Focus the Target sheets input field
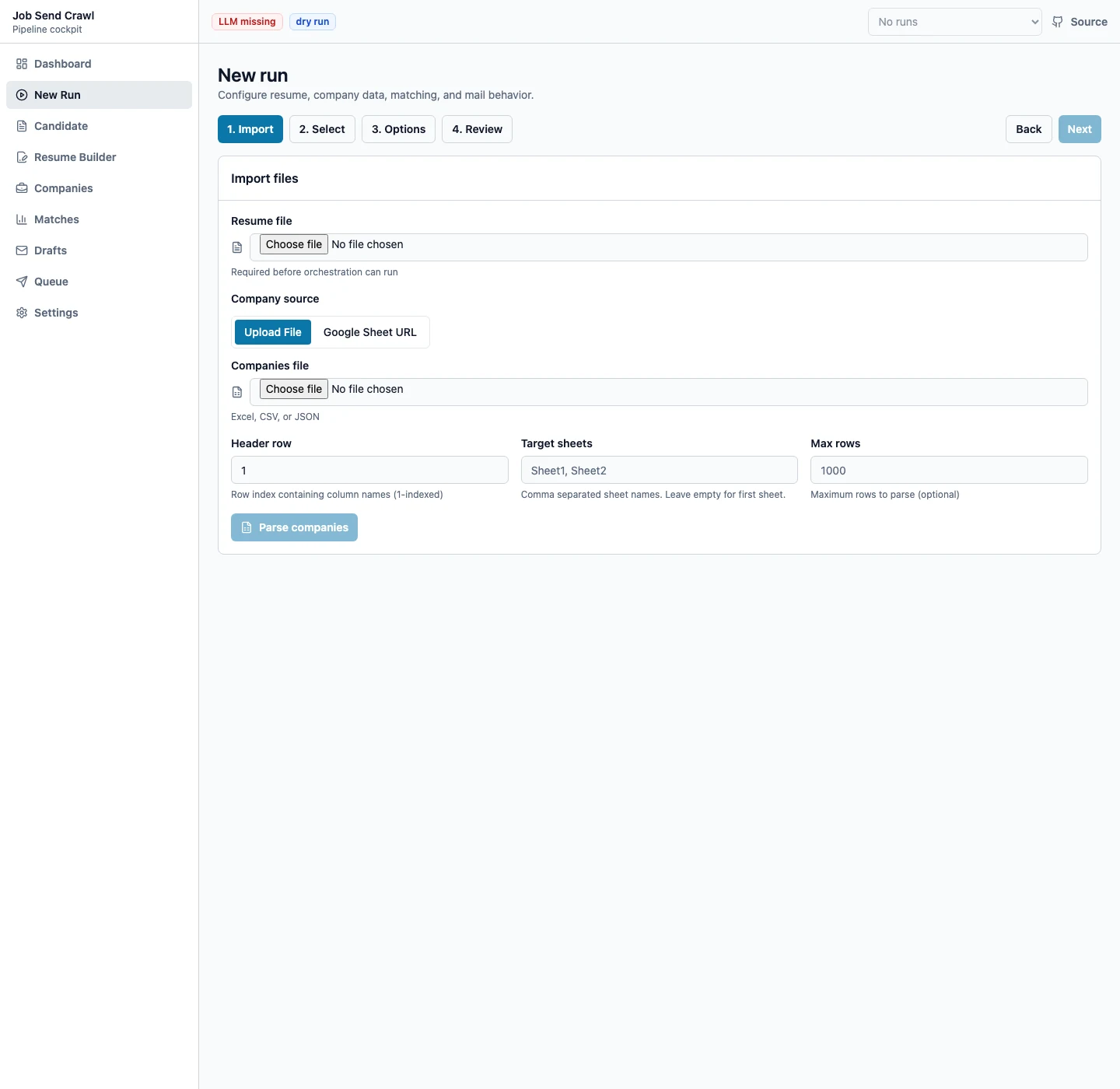Viewport: 1120px width, 1089px height. 660,470
